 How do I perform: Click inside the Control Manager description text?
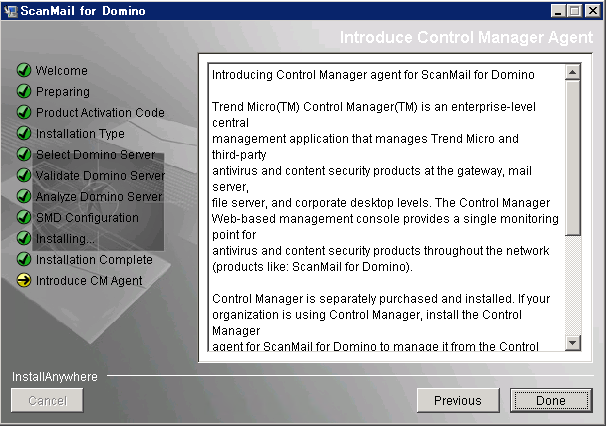click(x=385, y=200)
